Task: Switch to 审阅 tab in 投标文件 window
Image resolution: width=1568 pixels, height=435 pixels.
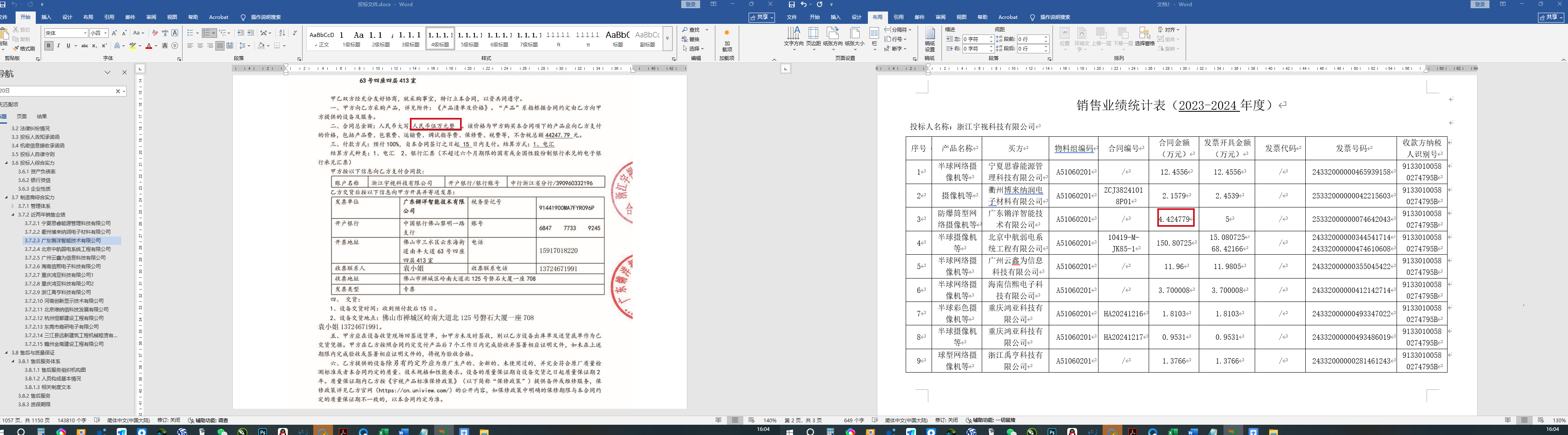Action: tap(151, 17)
